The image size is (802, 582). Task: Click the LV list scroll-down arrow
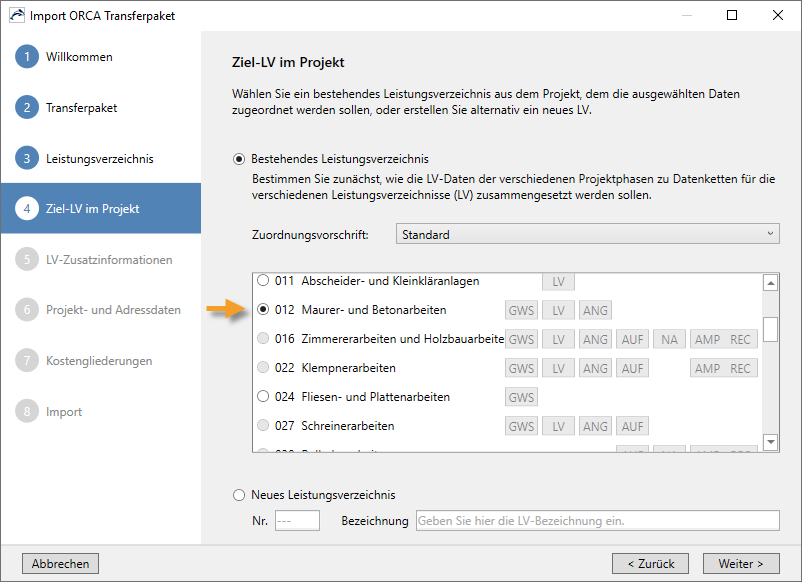point(770,441)
